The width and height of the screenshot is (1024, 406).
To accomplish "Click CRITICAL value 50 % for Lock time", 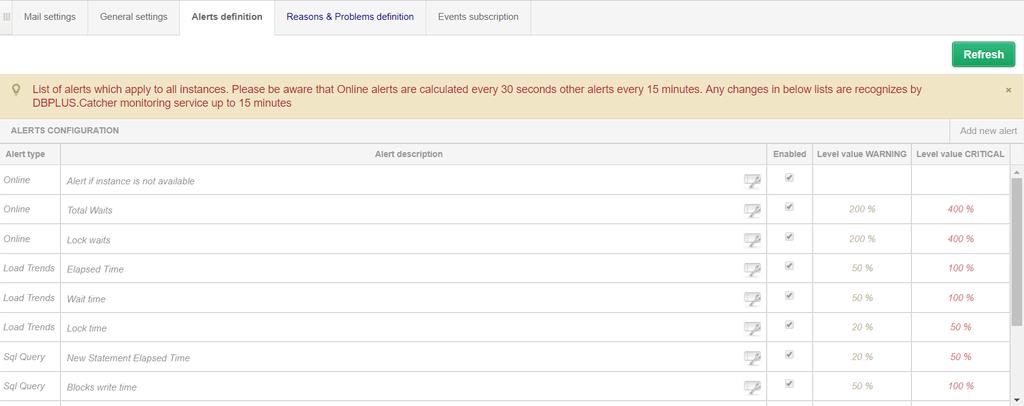I will click(x=961, y=327).
